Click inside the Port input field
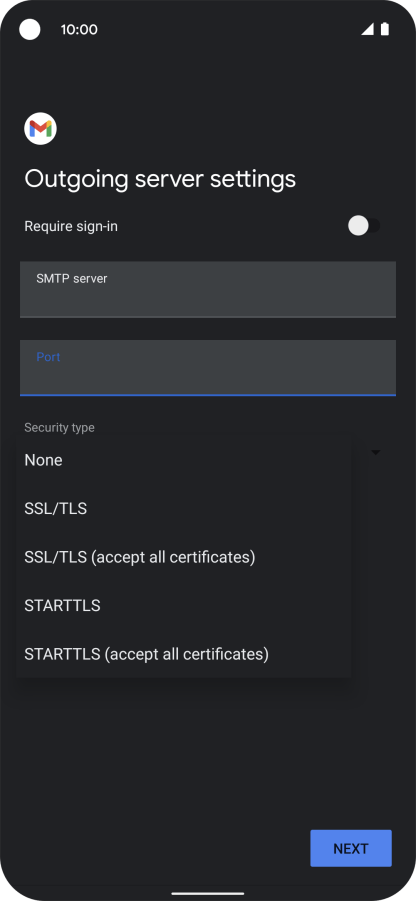Screen dimensions: 416x901 [208, 368]
